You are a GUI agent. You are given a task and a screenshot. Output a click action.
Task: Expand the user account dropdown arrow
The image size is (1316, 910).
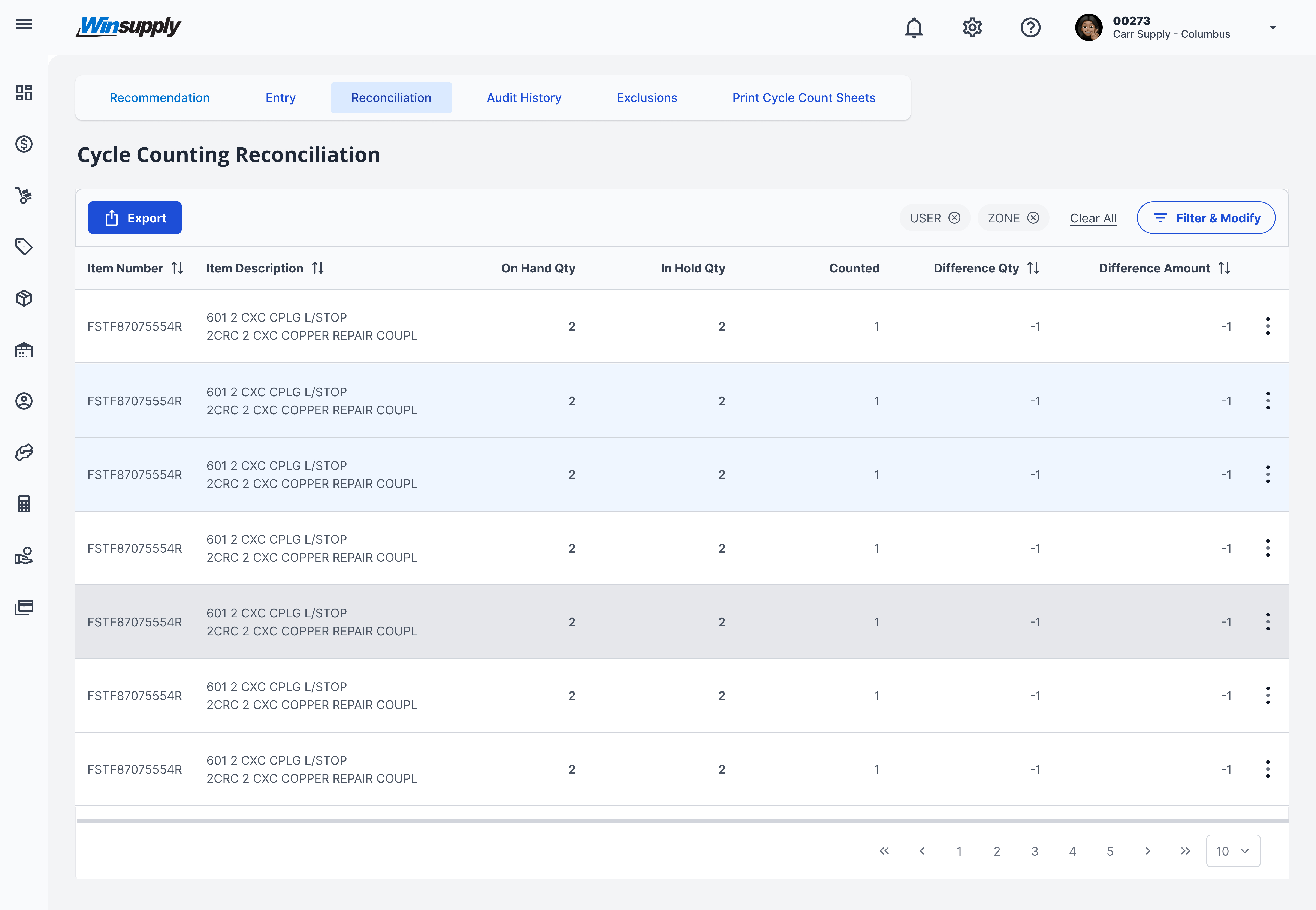tap(1273, 27)
